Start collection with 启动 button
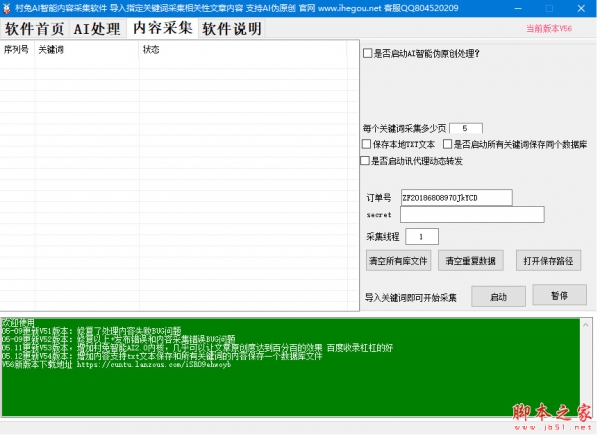The width and height of the screenshot is (600, 435). point(498,297)
